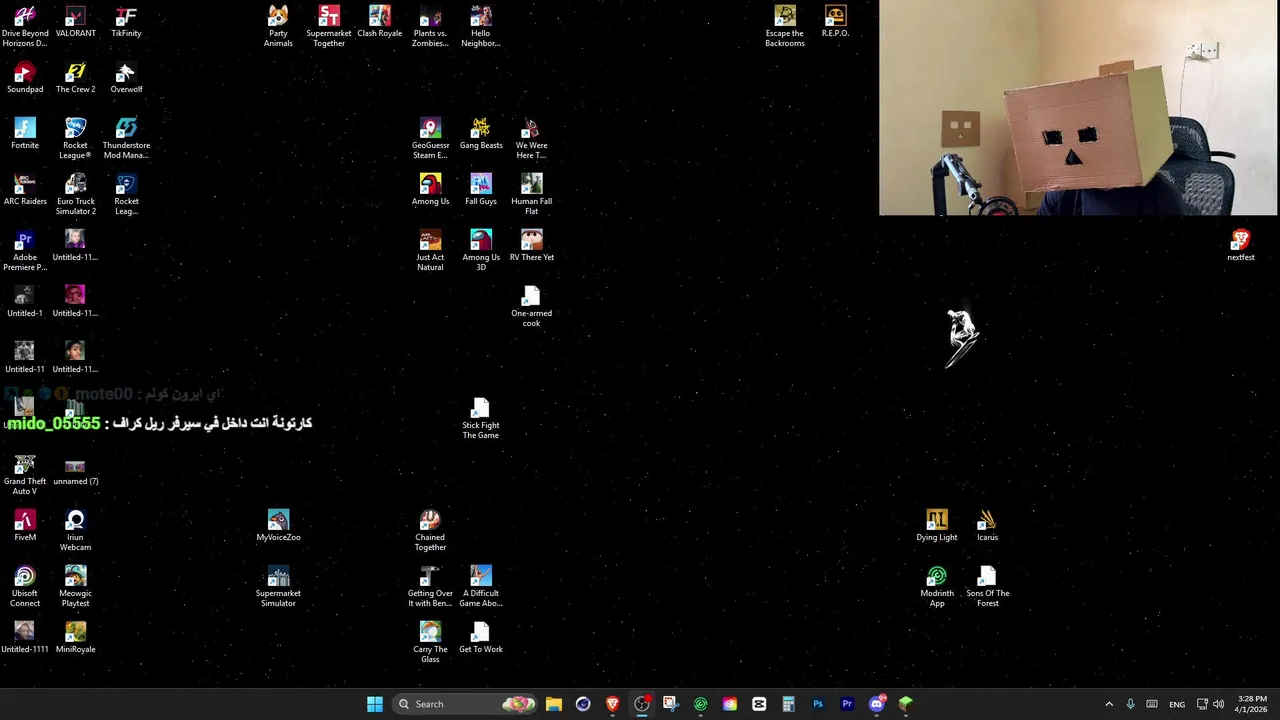Open the Gang Beasts shortcut
Screen dimensions: 1280x720
pos(481,134)
